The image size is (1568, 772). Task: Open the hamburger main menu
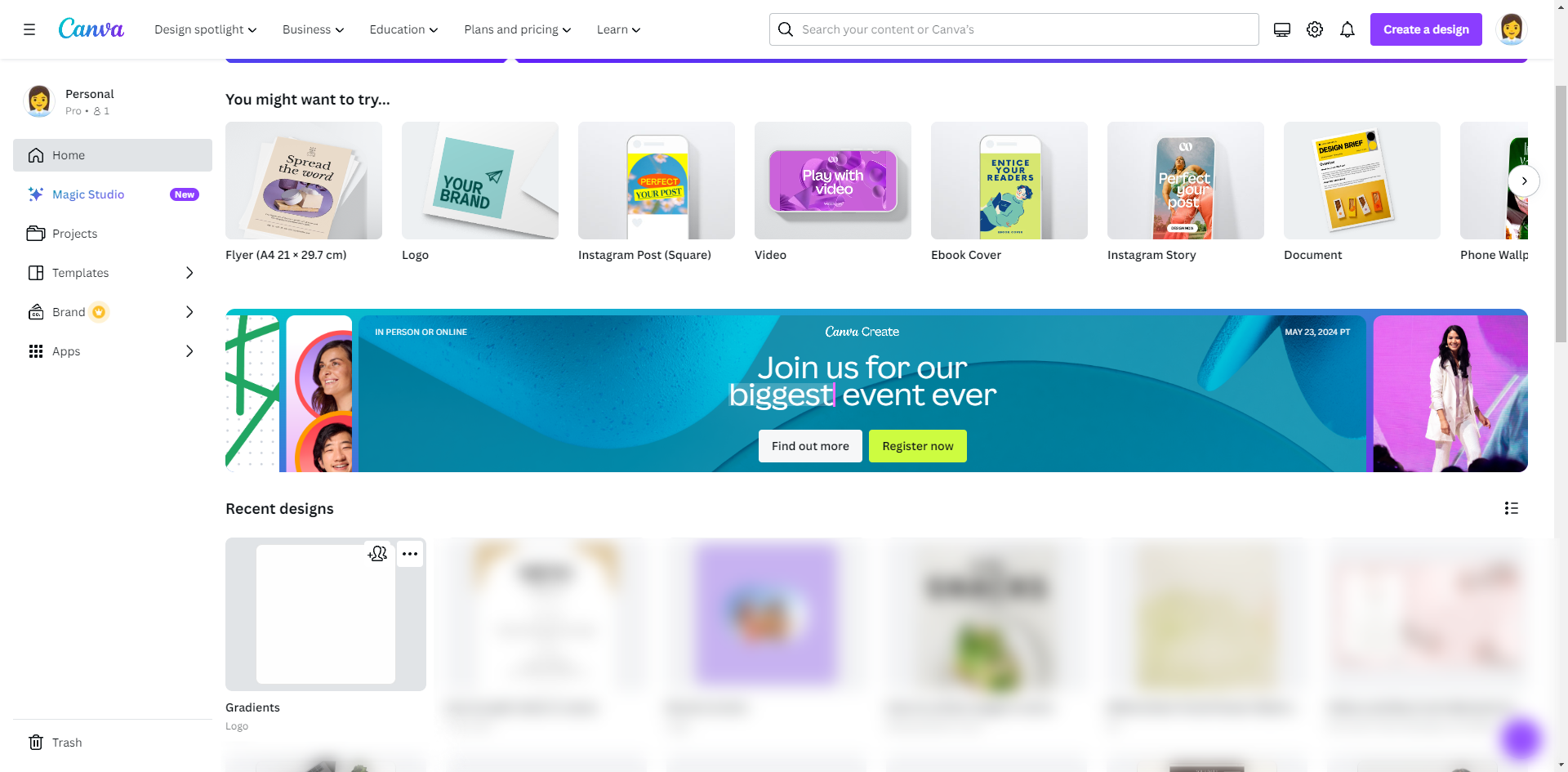coord(29,29)
